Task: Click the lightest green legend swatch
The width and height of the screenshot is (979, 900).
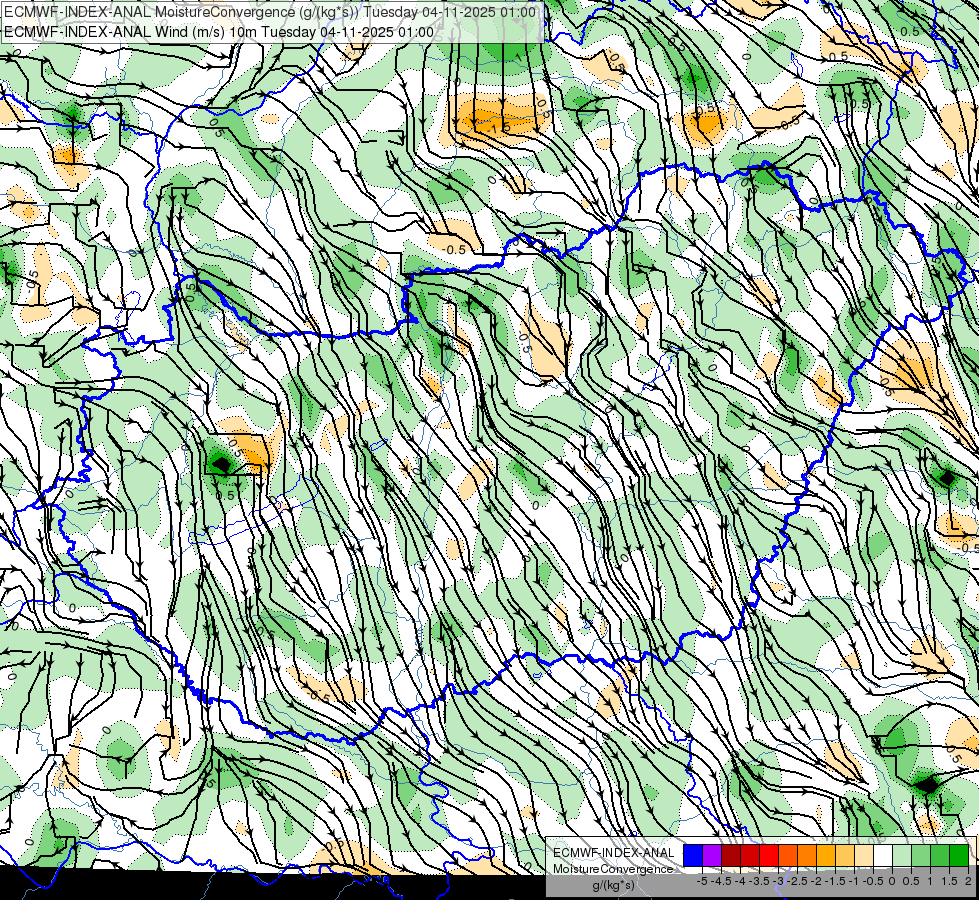Action: point(902,855)
